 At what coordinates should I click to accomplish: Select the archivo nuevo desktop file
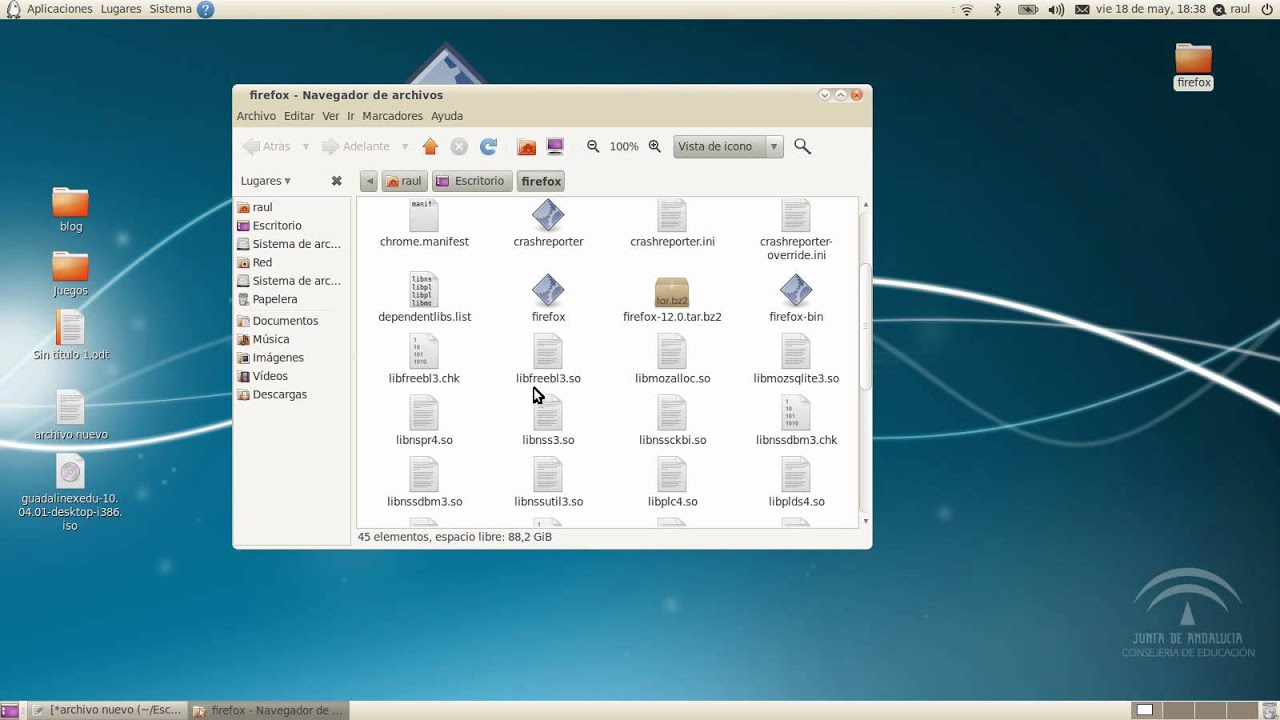[x=70, y=408]
